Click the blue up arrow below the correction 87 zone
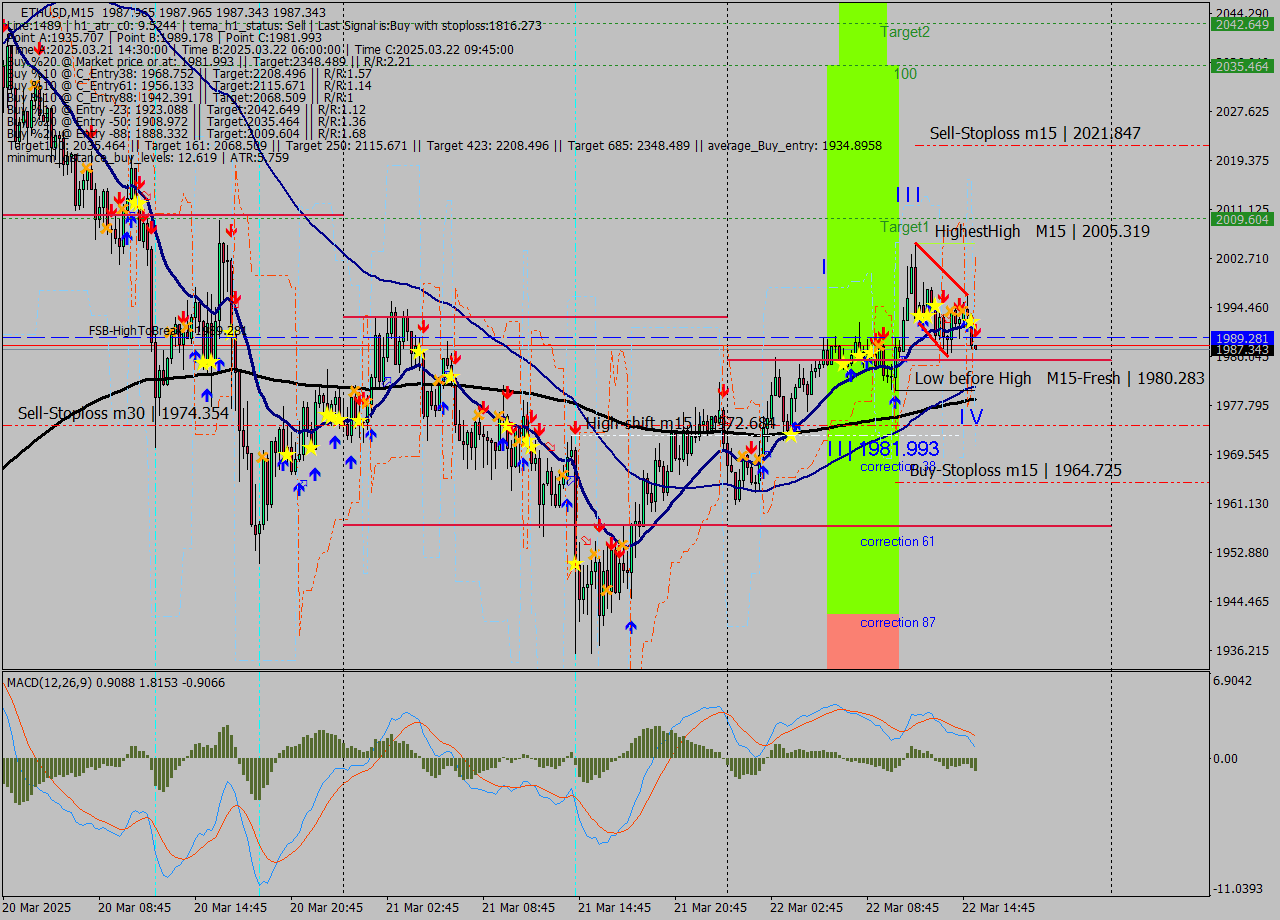Screen dimensions: 1280x920 point(630,627)
